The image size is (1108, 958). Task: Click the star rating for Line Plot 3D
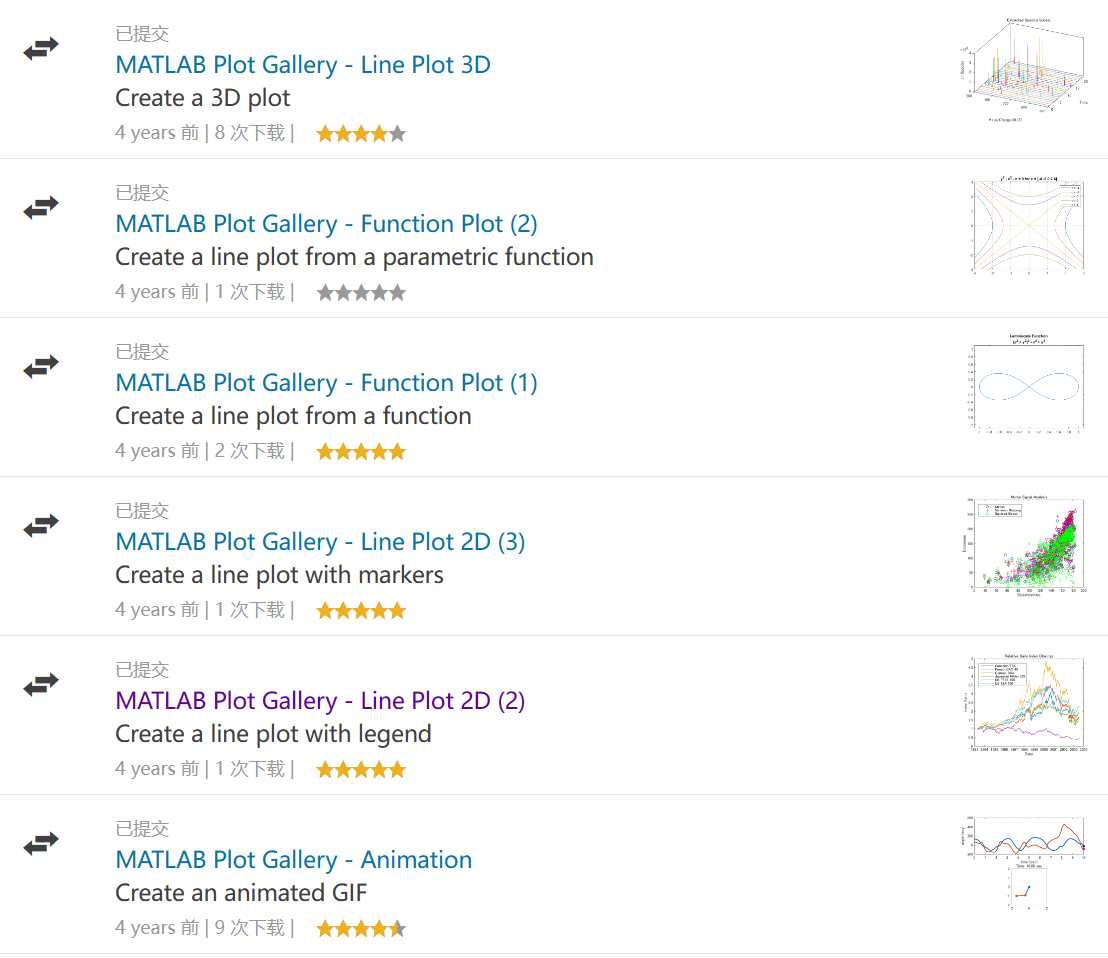click(361, 134)
